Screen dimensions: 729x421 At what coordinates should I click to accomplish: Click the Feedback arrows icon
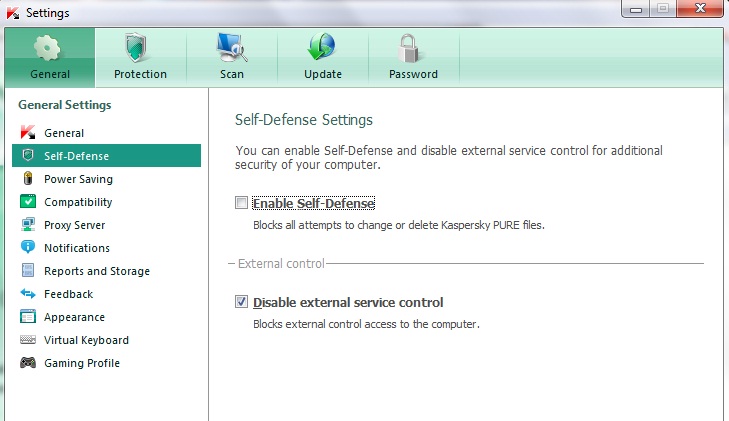click(28, 294)
